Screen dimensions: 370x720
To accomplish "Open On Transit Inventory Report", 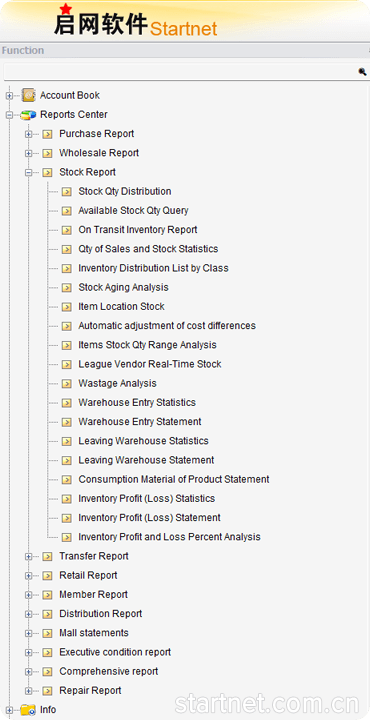I will click(138, 230).
